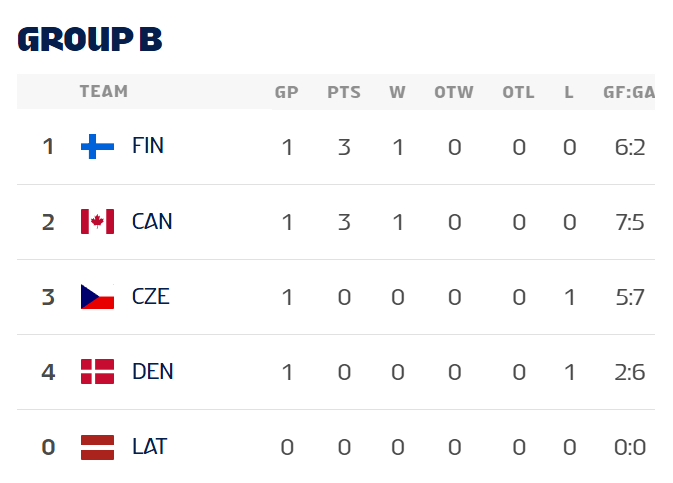Select the CZE team name
673x483 pixels.
point(151,296)
